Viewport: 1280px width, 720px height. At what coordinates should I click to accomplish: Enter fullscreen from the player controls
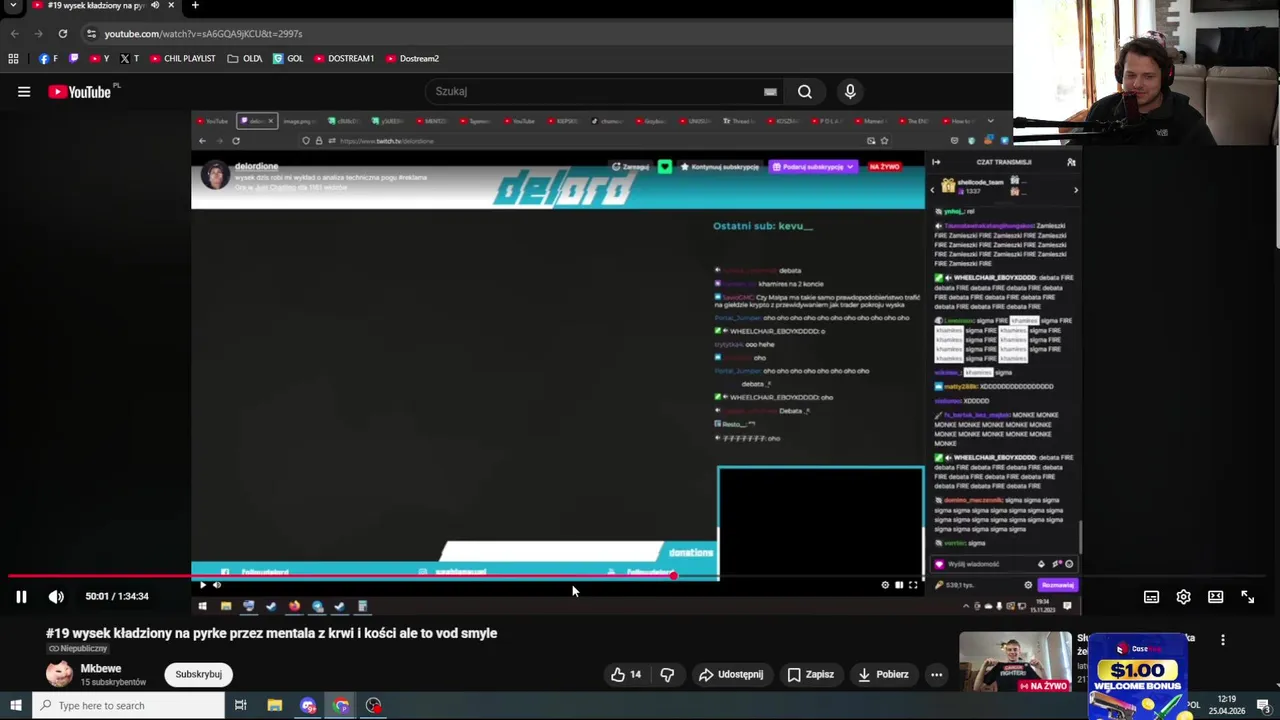[x=1248, y=597]
